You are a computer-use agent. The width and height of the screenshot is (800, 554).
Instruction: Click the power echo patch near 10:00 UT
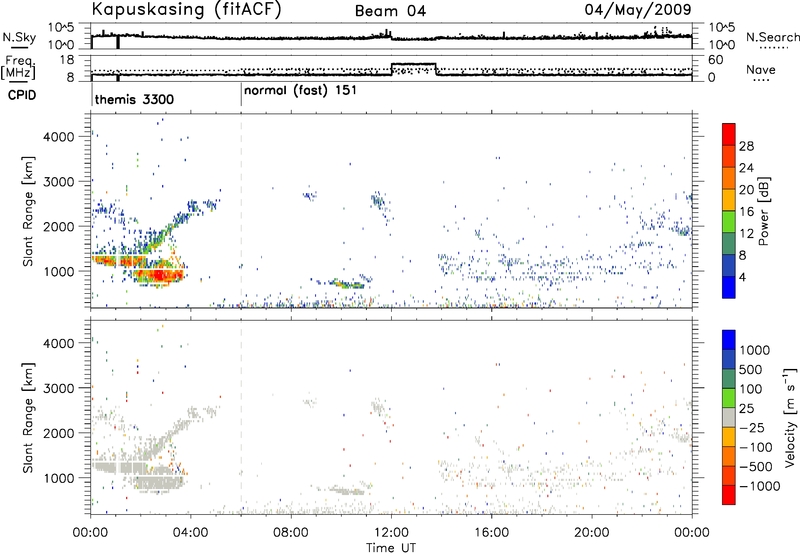[x=347, y=284]
